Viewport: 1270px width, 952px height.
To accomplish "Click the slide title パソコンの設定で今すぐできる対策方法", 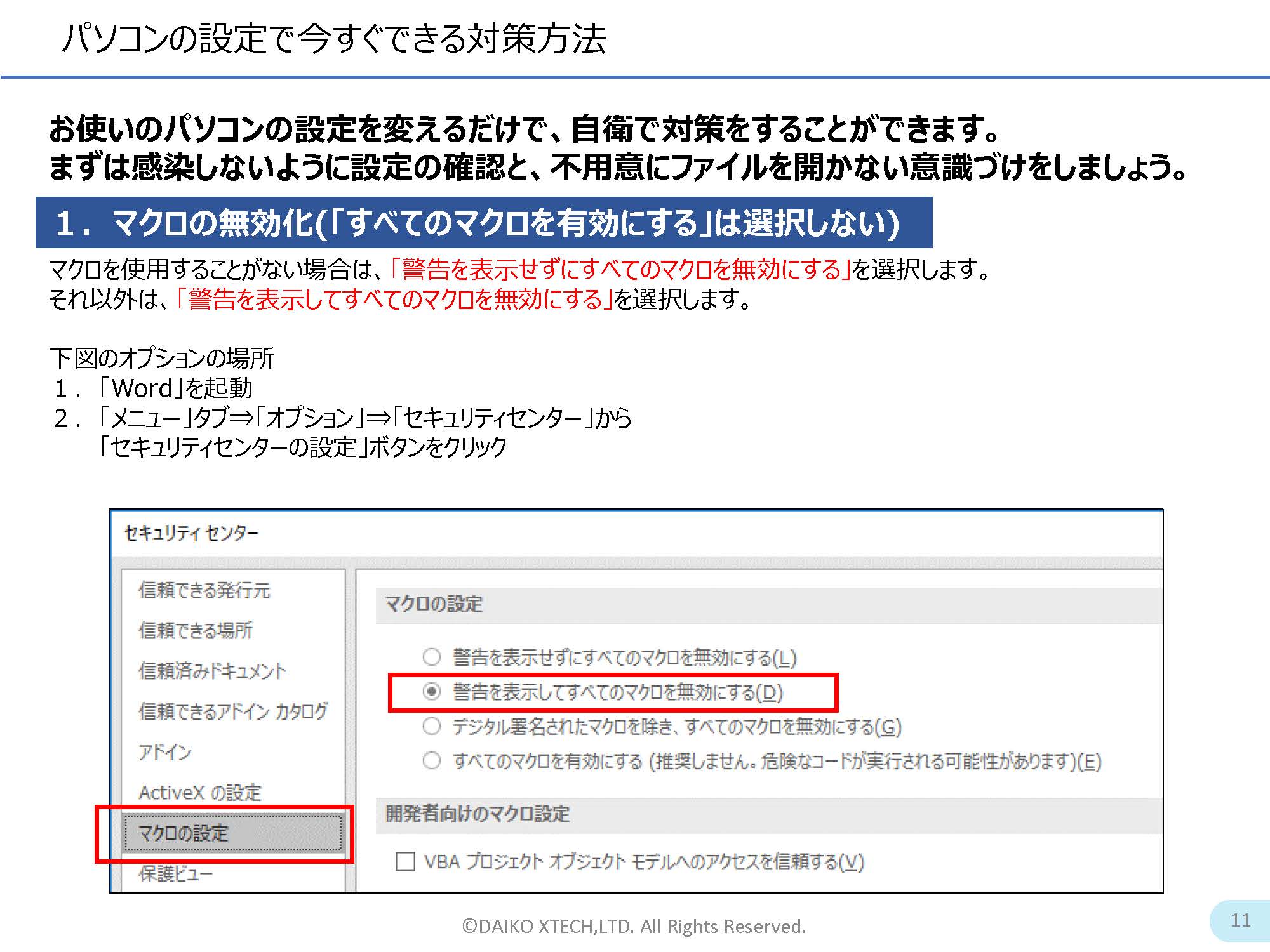I will coord(334,38).
